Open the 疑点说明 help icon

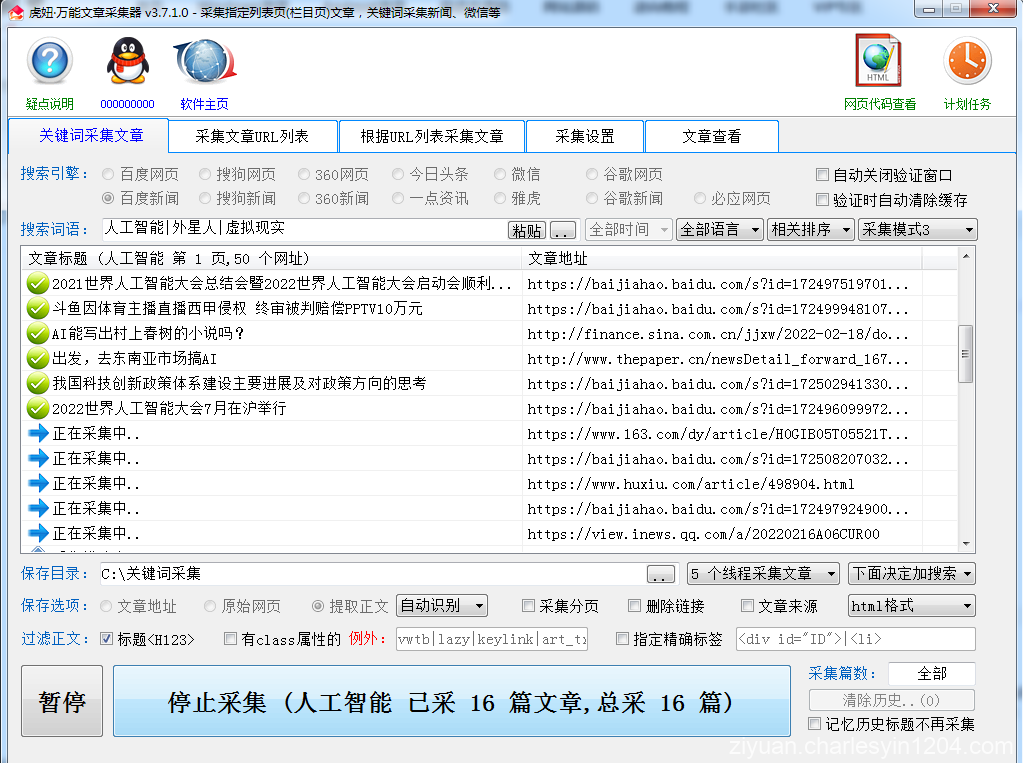(x=48, y=62)
